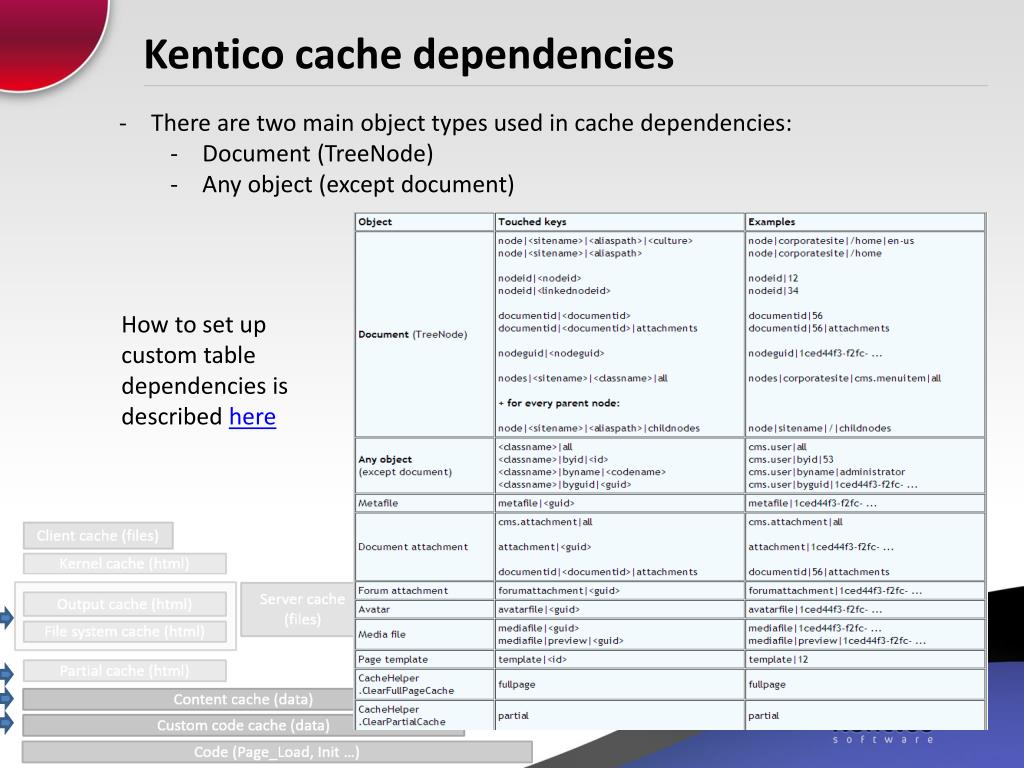
Task: Click 'nodeguid|<nodeguid>' key
Action: pyautogui.click(x=551, y=353)
